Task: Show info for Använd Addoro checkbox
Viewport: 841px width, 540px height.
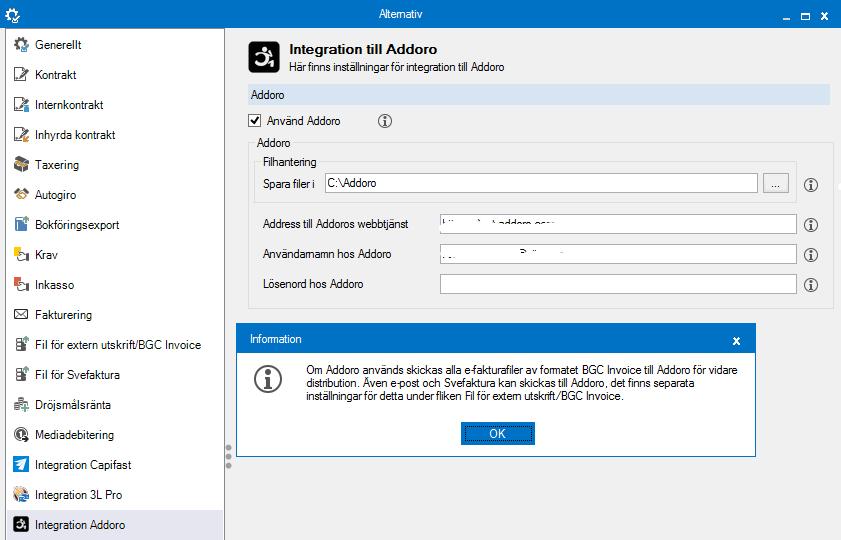Action: [x=385, y=121]
